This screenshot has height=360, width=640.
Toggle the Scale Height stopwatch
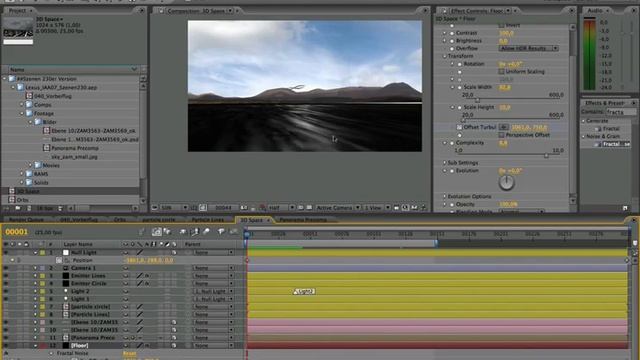[460, 107]
